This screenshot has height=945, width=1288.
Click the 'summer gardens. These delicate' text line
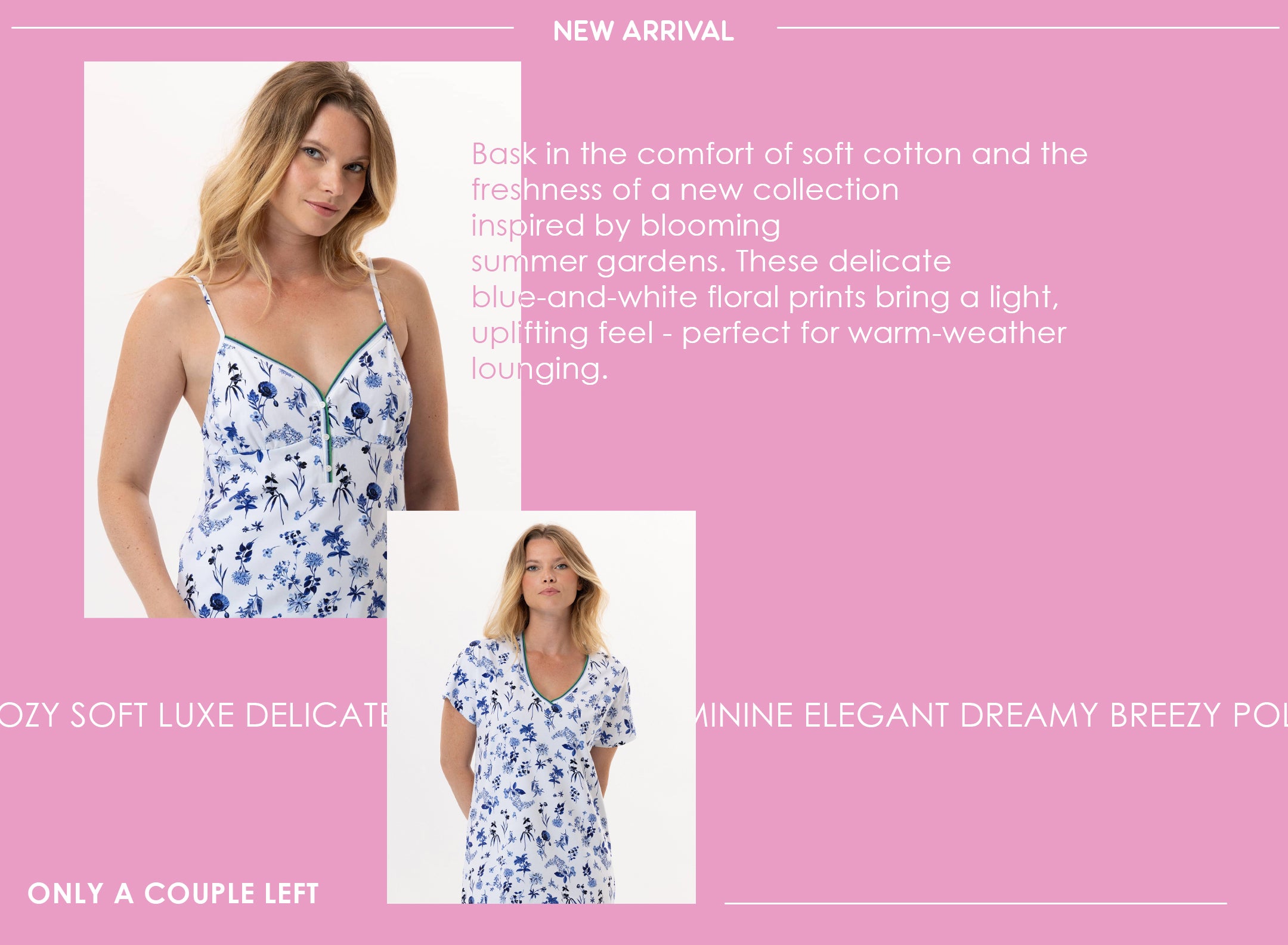pos(711,261)
